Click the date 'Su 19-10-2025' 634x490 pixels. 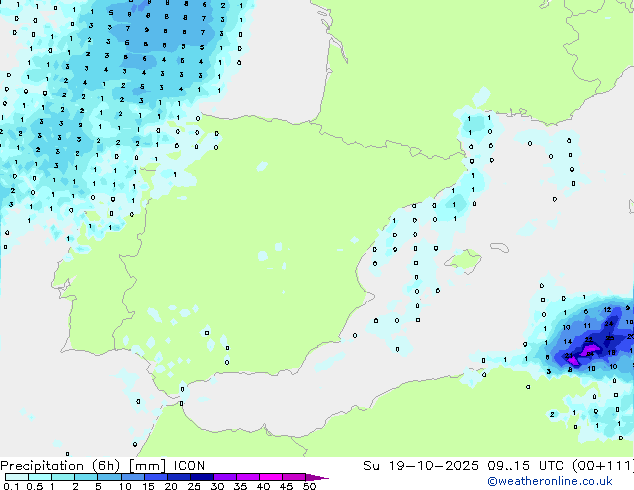(x=421, y=466)
